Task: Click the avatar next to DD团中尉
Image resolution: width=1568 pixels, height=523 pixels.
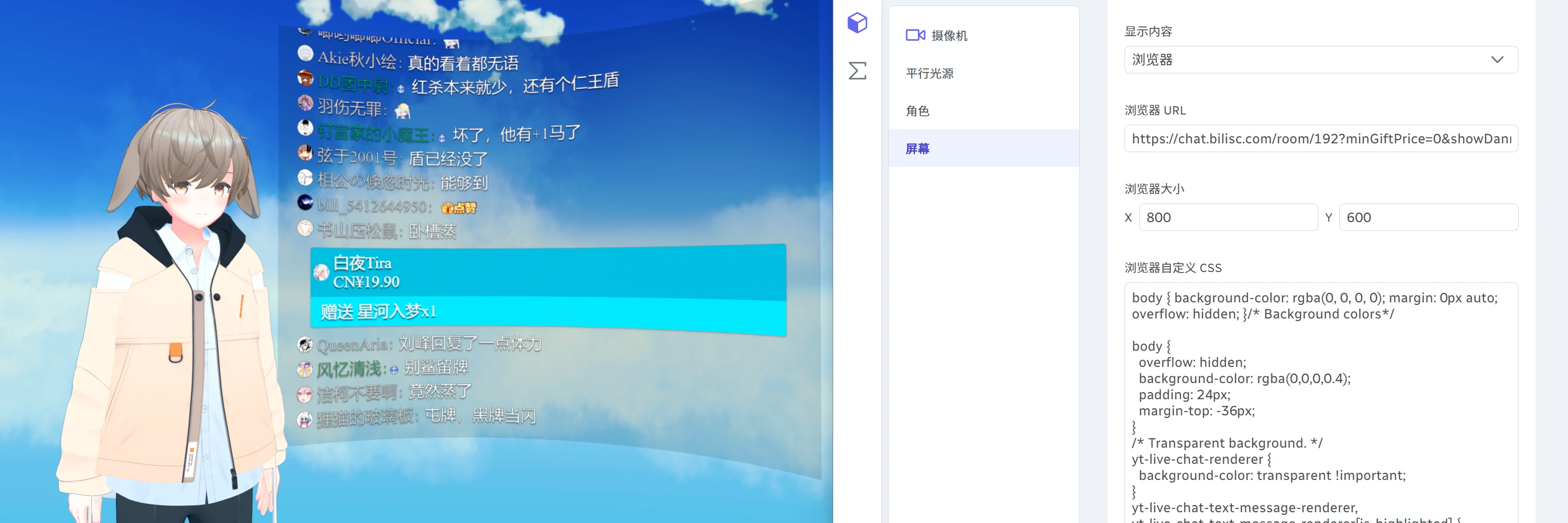Action: [305, 78]
